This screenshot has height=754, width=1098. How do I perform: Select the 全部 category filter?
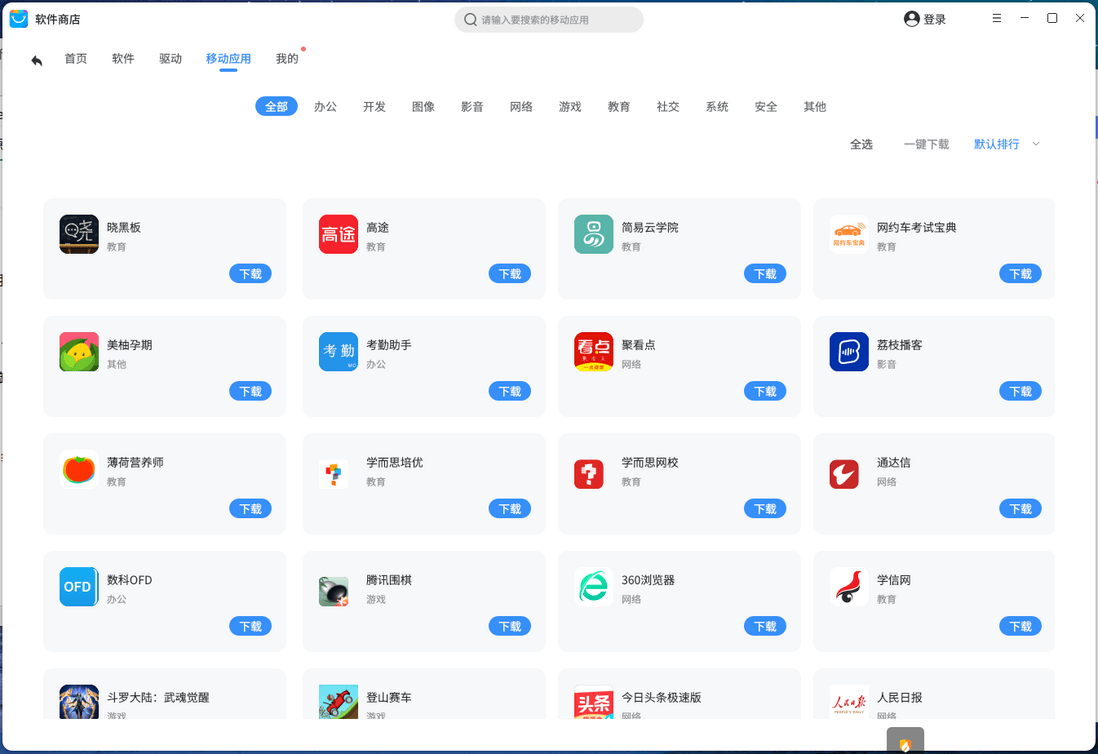tap(276, 106)
